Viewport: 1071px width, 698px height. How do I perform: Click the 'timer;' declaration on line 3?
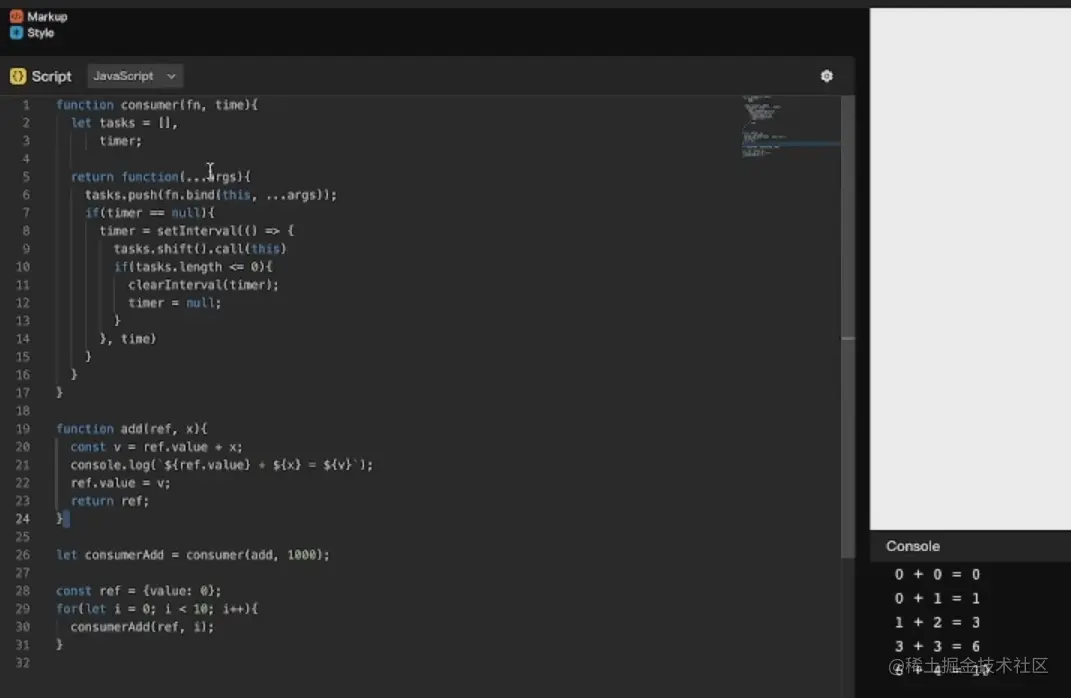click(x=121, y=141)
